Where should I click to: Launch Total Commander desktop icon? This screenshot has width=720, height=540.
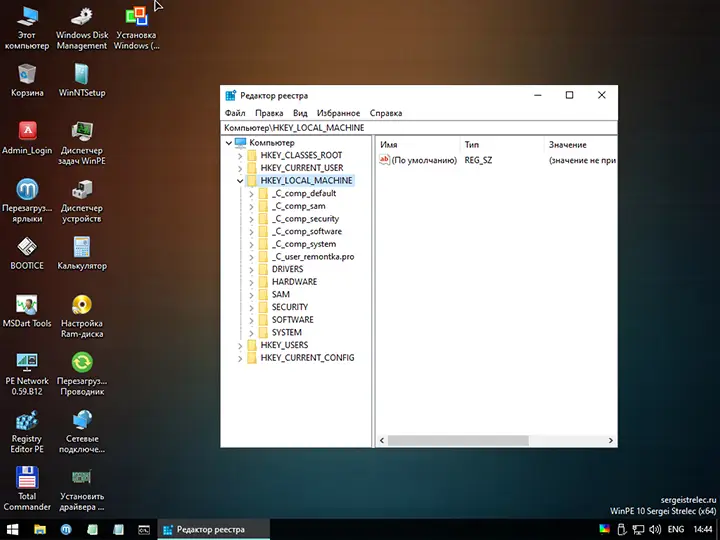(x=27, y=489)
